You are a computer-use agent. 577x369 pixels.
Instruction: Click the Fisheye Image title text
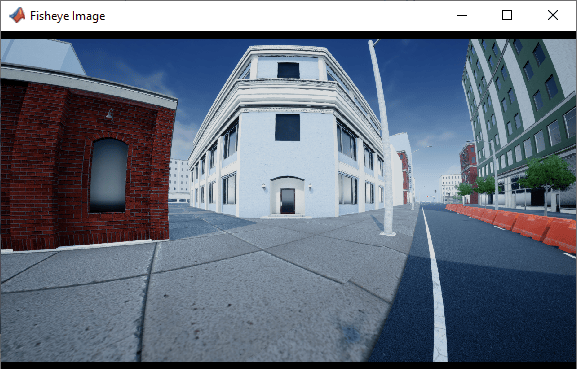pyautogui.click(x=68, y=16)
